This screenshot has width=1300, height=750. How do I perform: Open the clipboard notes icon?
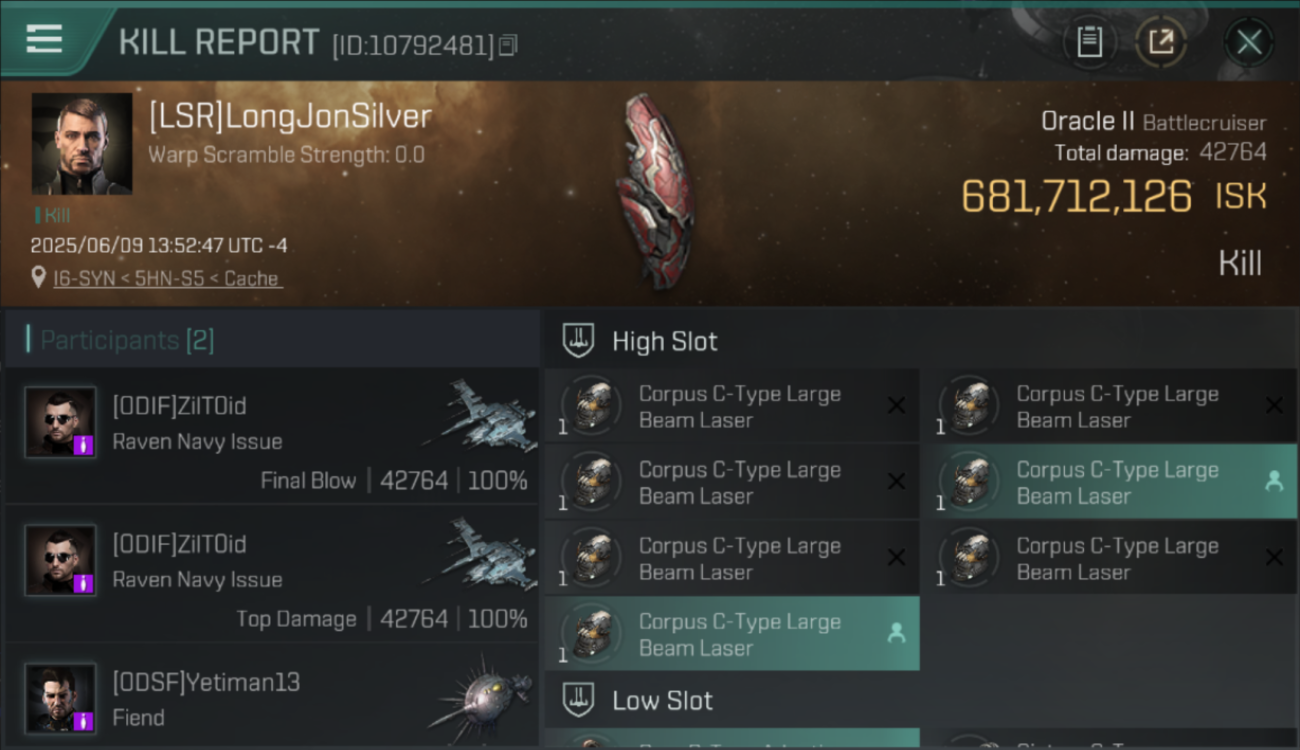(x=1089, y=42)
